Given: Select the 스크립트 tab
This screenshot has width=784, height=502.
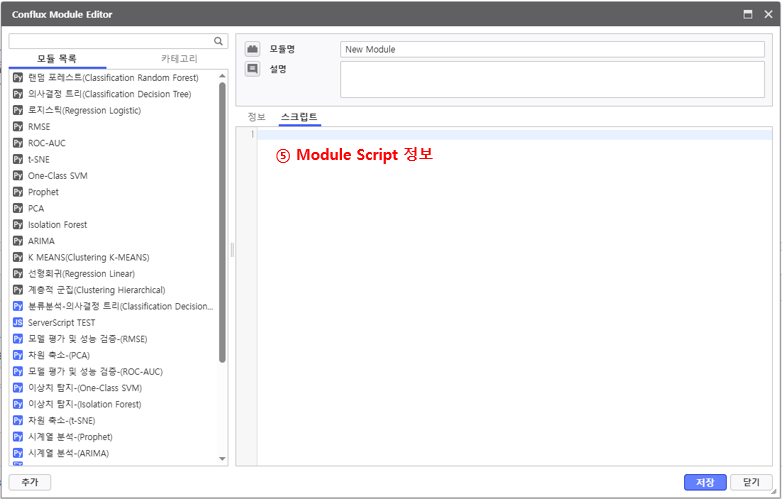Looking at the screenshot, I should [x=299, y=117].
